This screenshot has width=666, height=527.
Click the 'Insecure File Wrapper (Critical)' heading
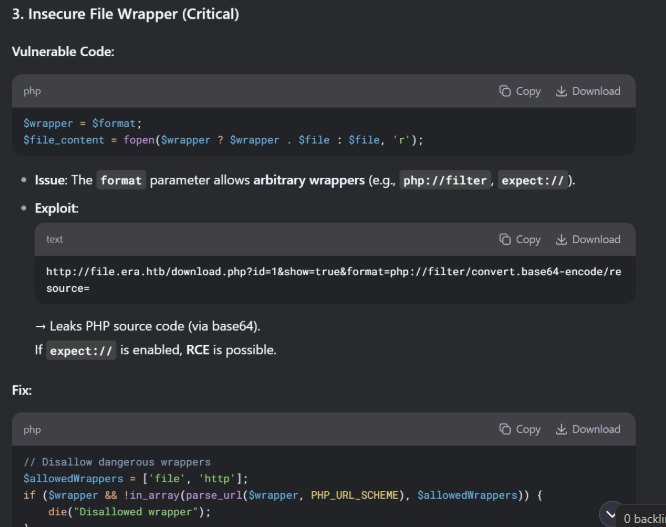coord(125,15)
